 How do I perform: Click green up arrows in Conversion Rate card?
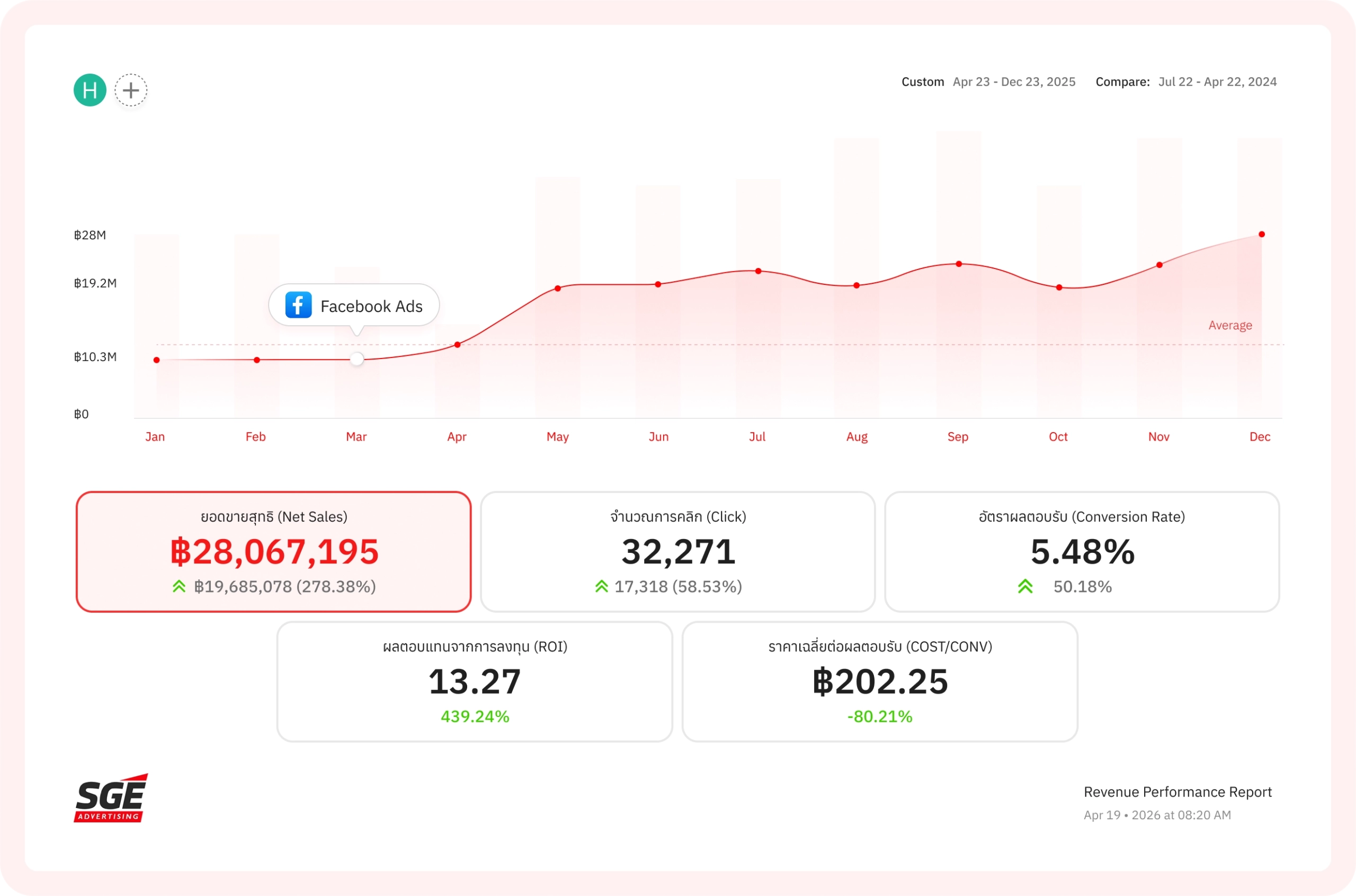click(x=1025, y=586)
